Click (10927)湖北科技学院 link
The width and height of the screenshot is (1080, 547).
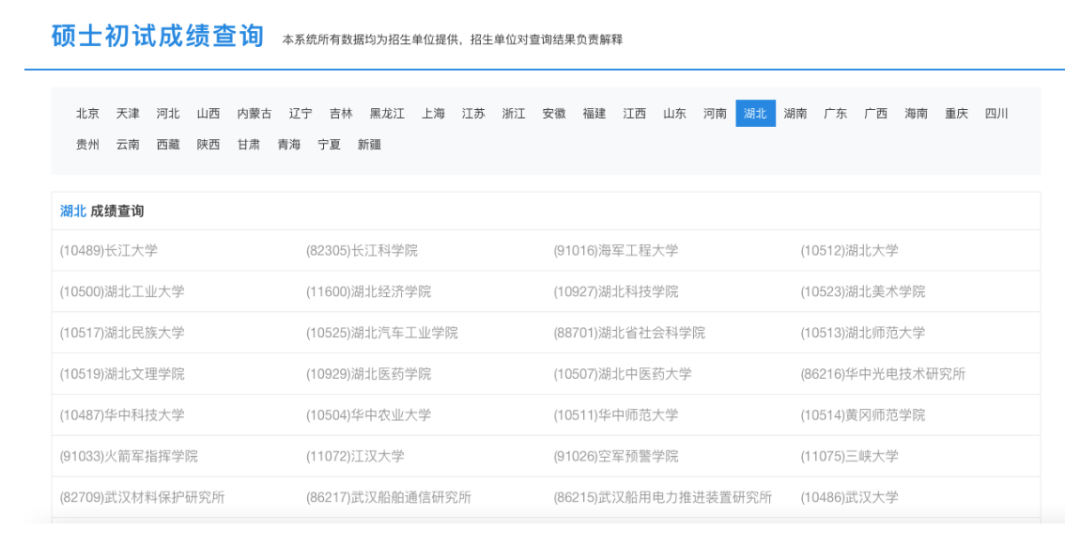click(616, 292)
